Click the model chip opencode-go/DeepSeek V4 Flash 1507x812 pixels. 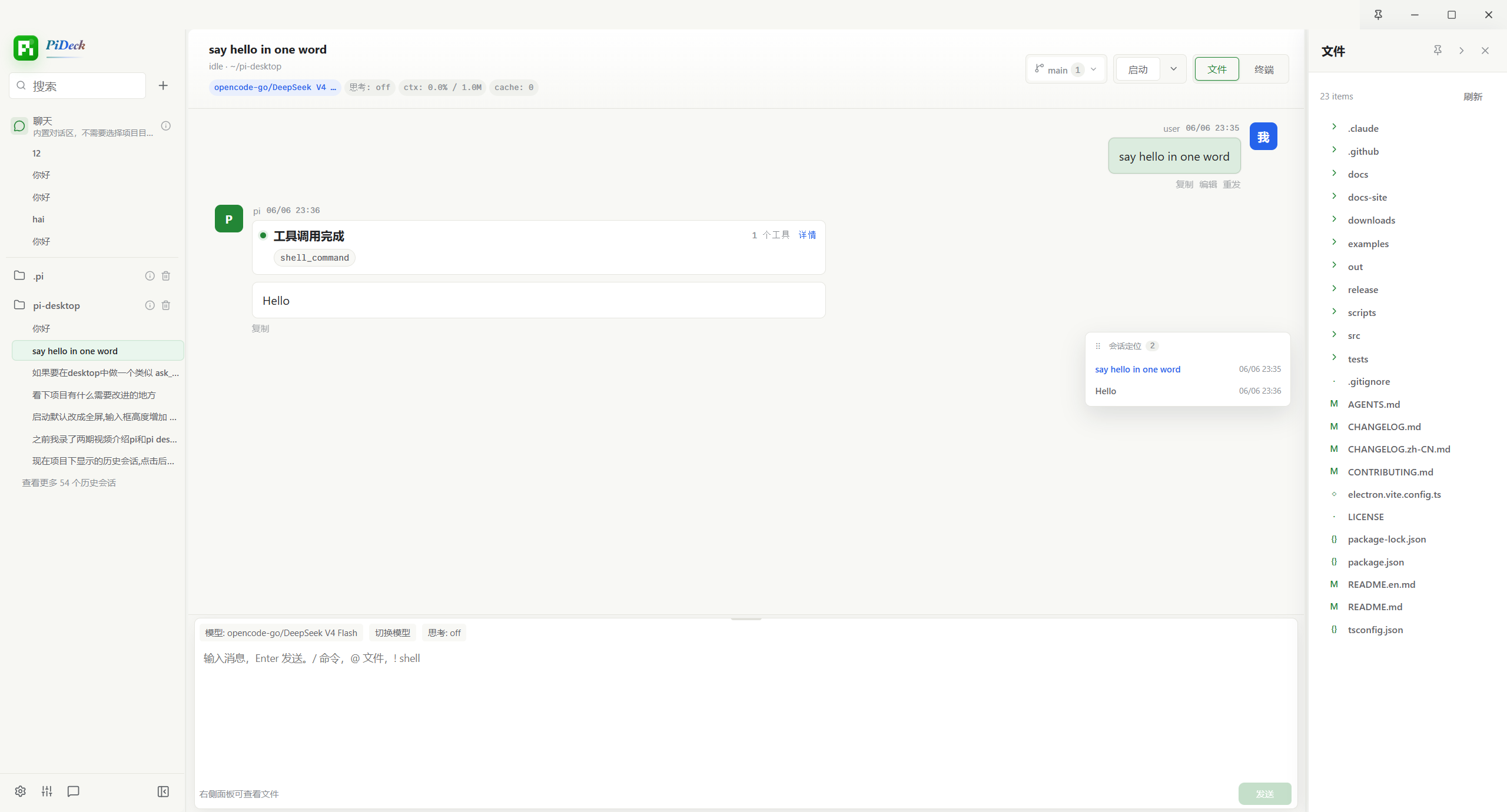coord(281,633)
